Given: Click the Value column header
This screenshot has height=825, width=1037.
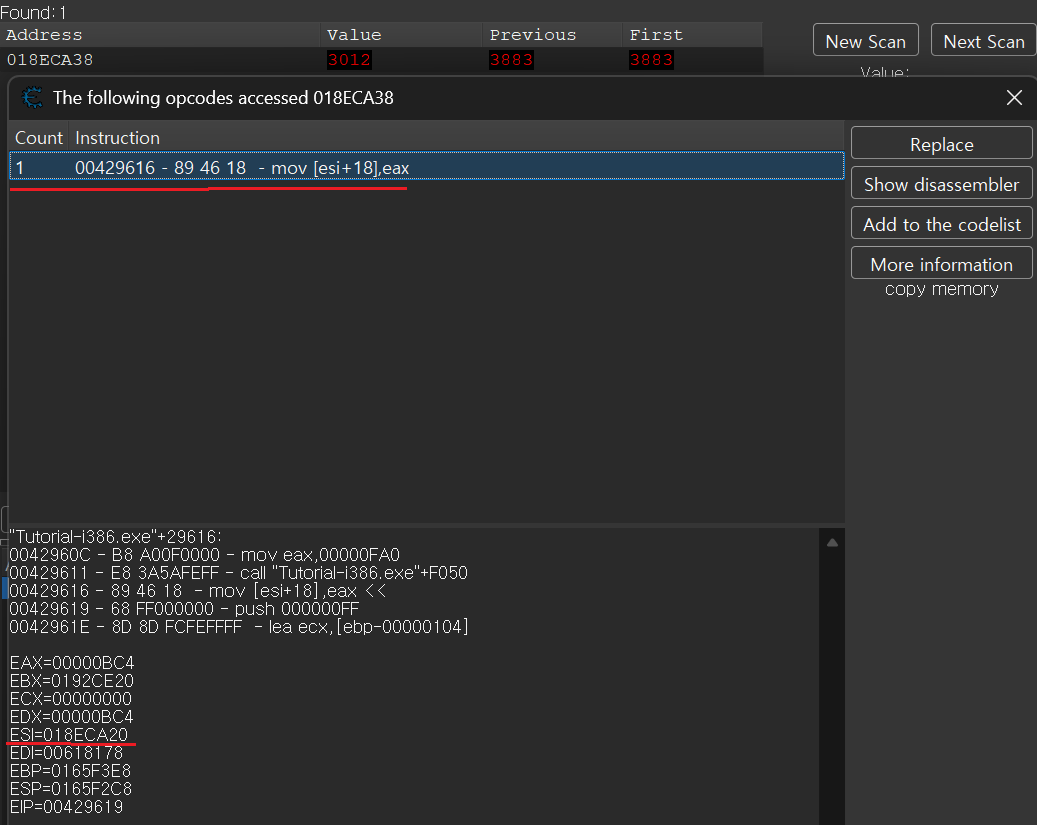Looking at the screenshot, I should coord(354,35).
